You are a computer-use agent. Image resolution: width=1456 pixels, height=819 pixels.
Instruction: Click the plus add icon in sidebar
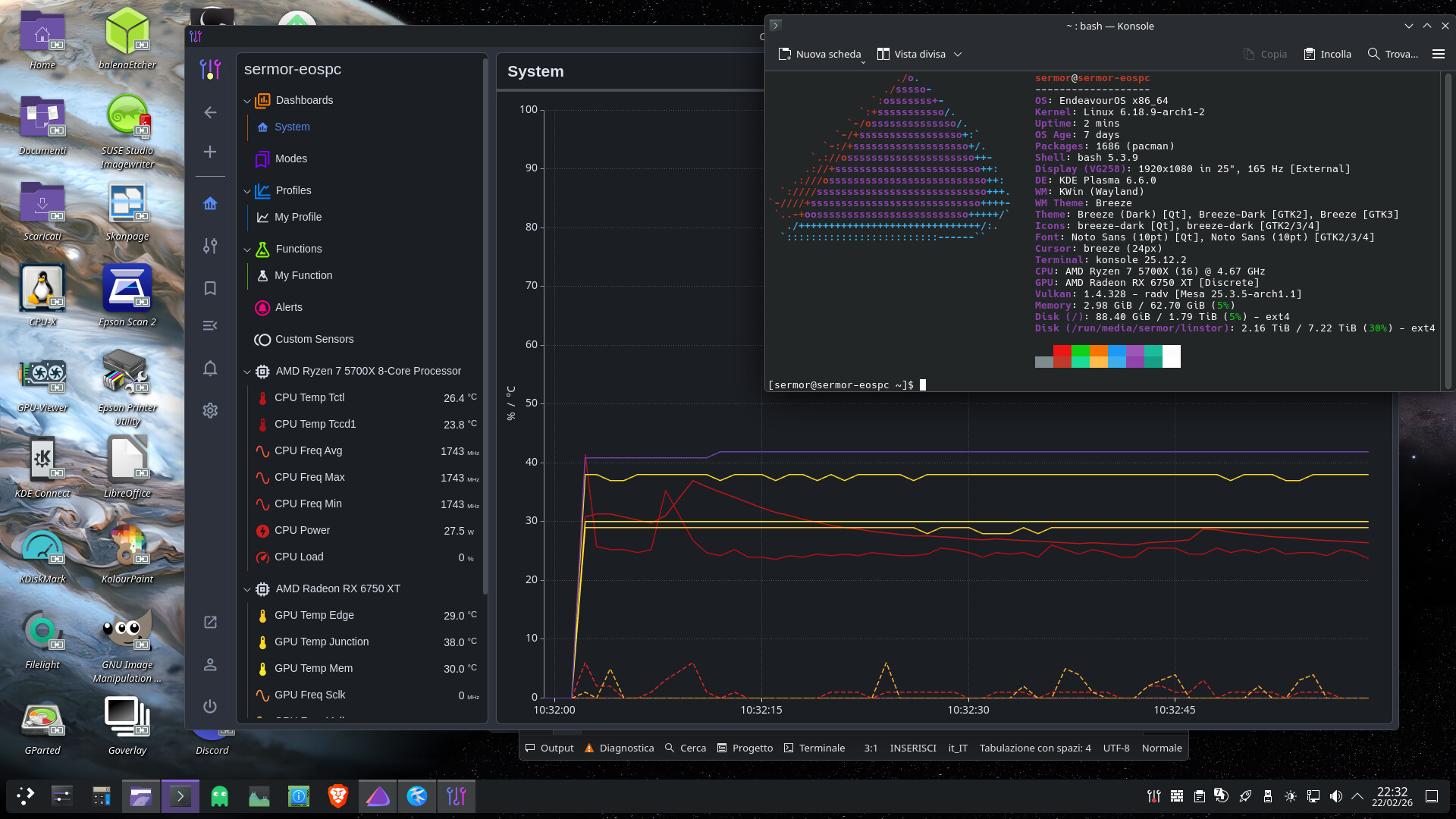point(210,152)
